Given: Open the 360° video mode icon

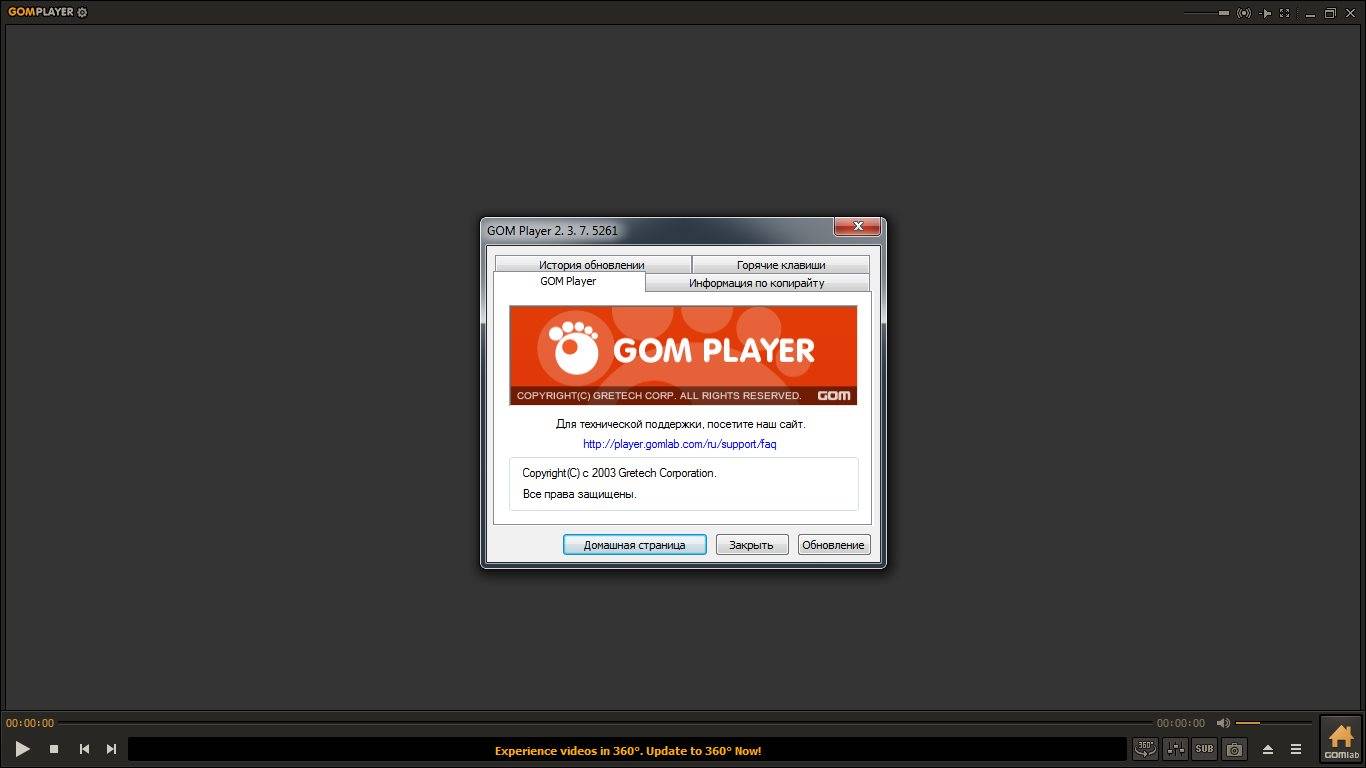Looking at the screenshot, I should tap(1145, 748).
